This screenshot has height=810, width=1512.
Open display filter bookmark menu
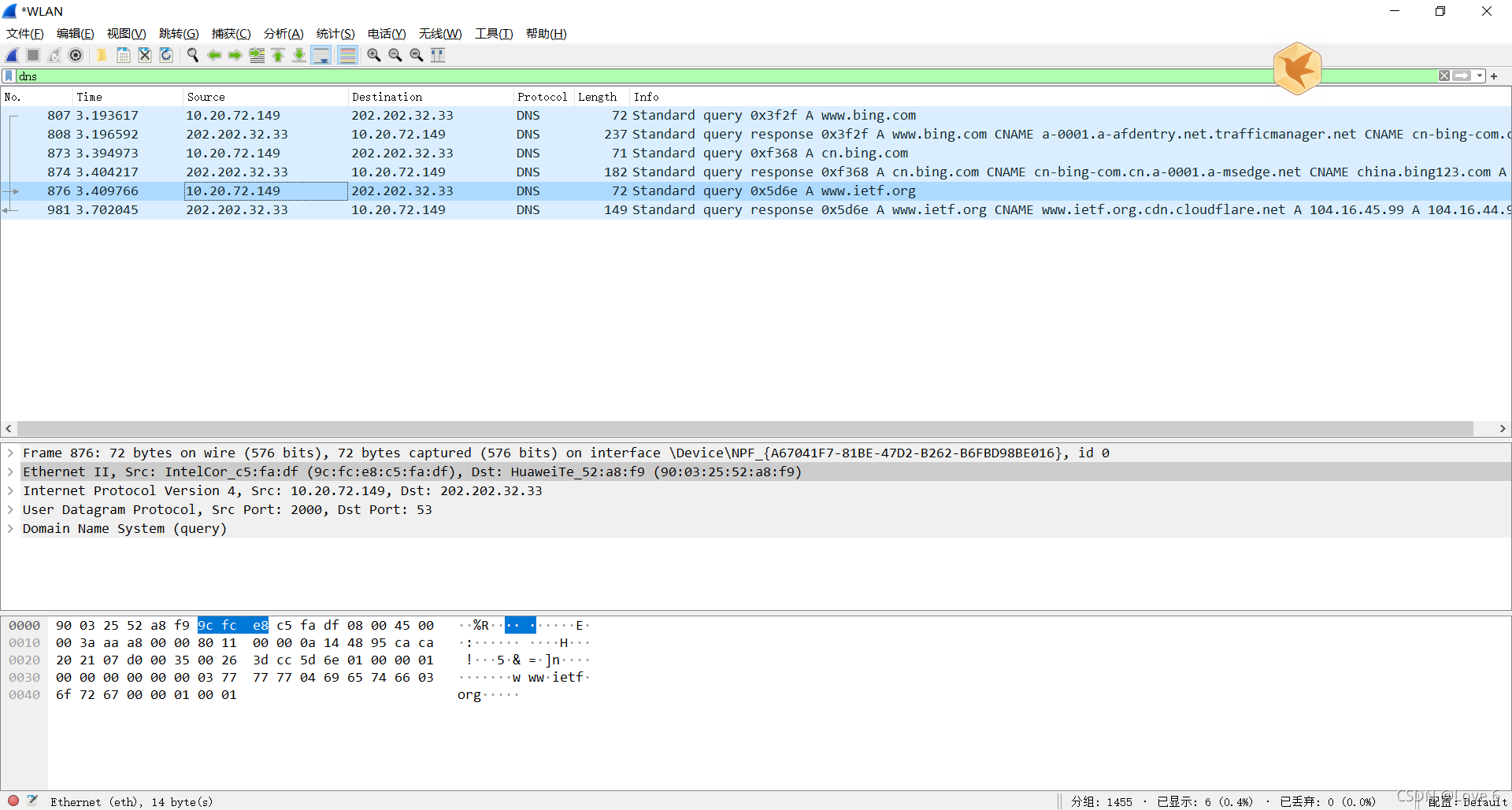(9, 76)
